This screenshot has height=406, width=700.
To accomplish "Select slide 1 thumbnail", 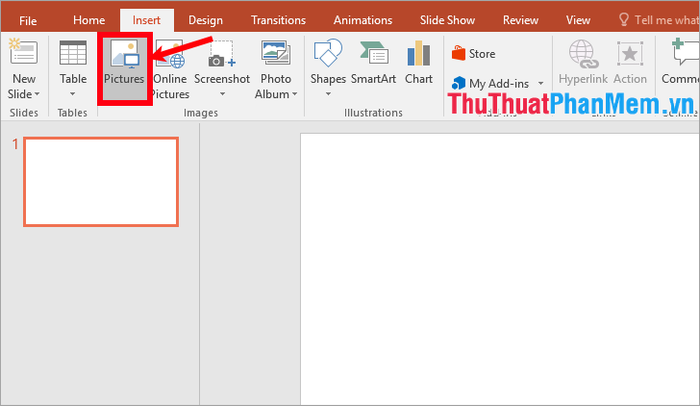I will (x=101, y=182).
